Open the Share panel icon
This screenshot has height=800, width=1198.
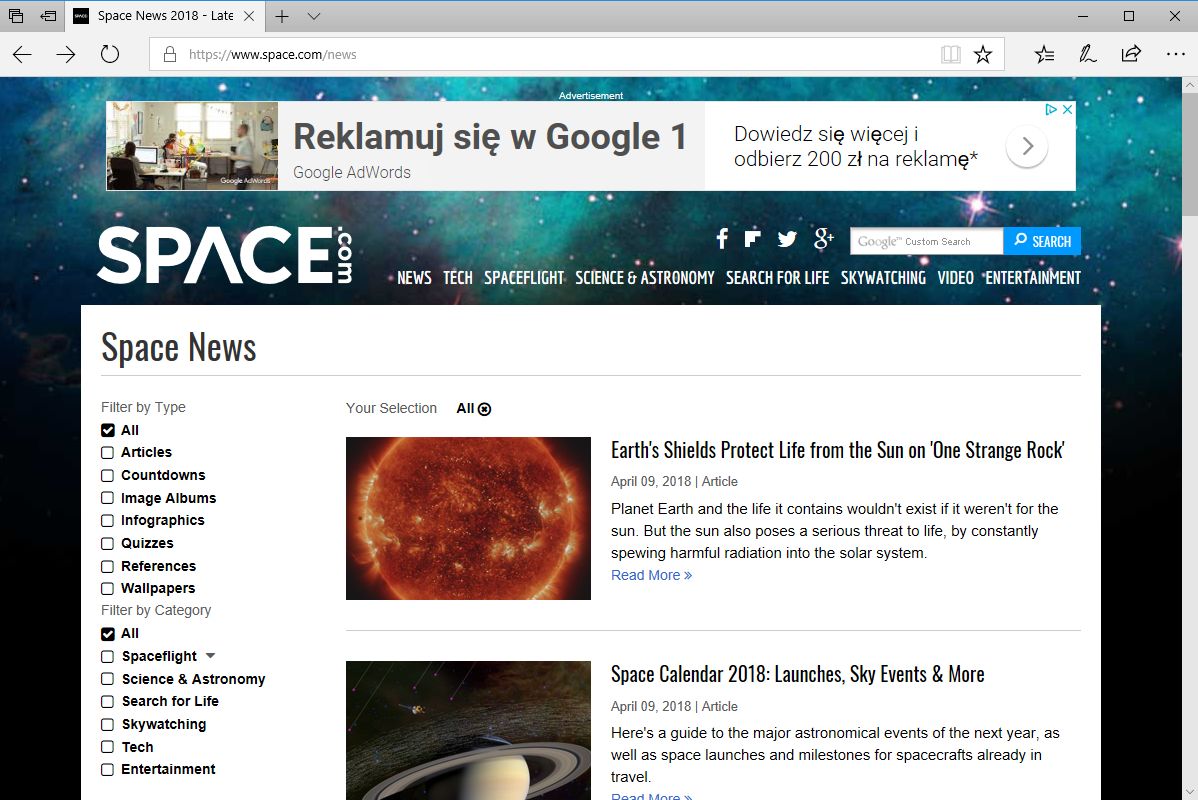[1130, 54]
